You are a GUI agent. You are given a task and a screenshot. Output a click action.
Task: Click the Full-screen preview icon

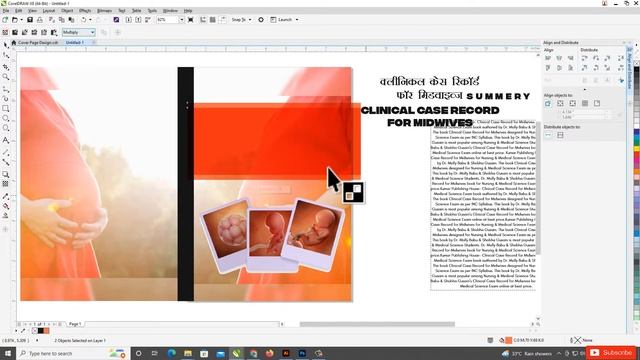[x=191, y=20]
